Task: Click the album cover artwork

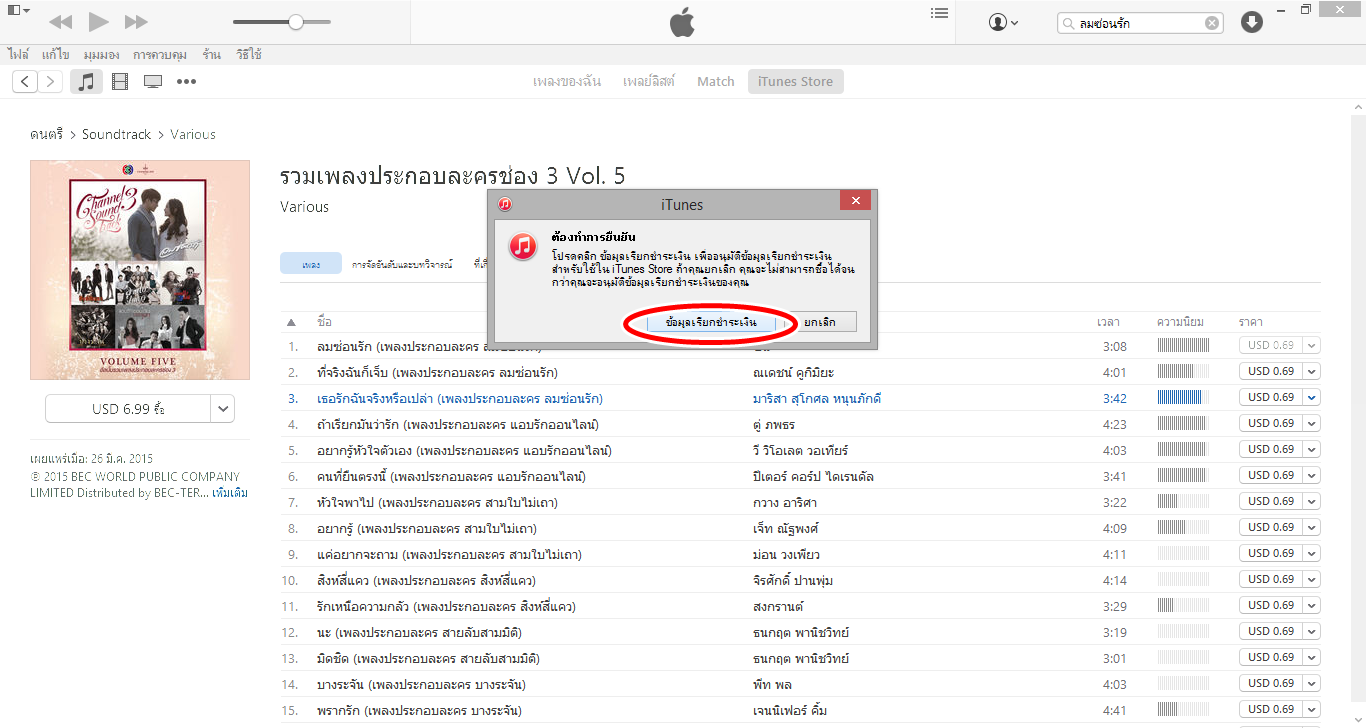Action: point(140,270)
